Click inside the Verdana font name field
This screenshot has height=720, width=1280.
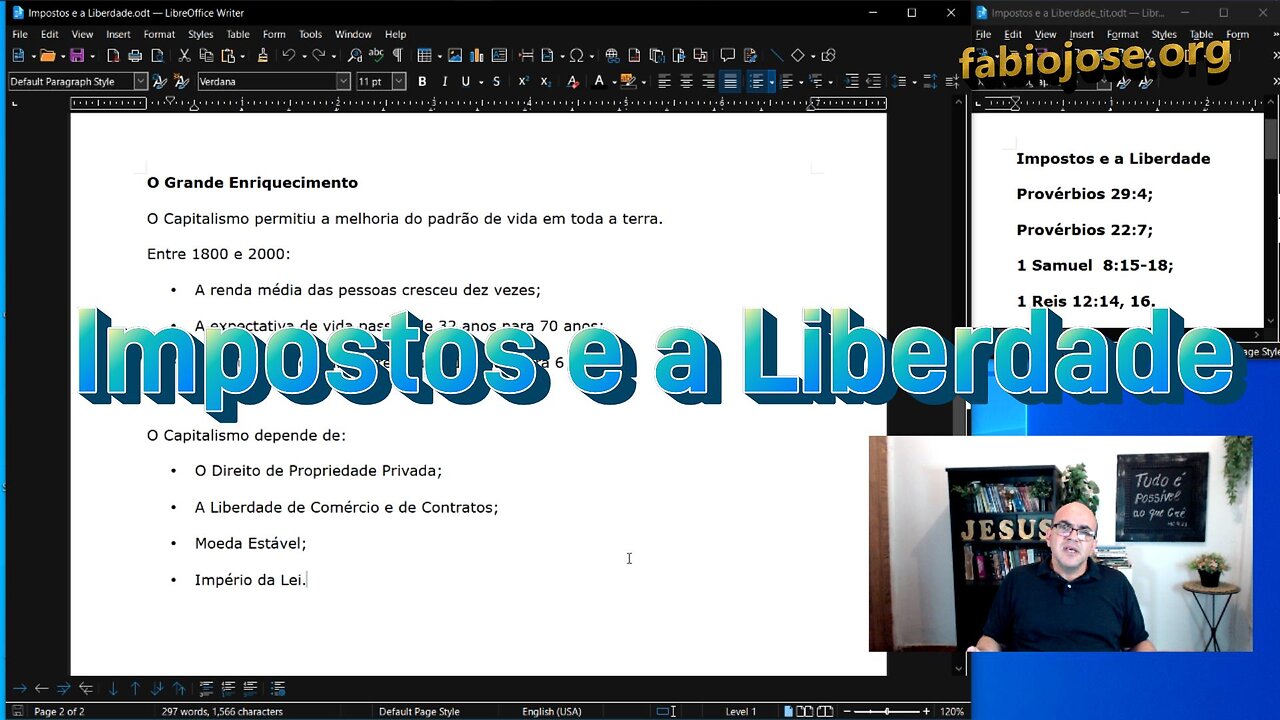pos(266,82)
